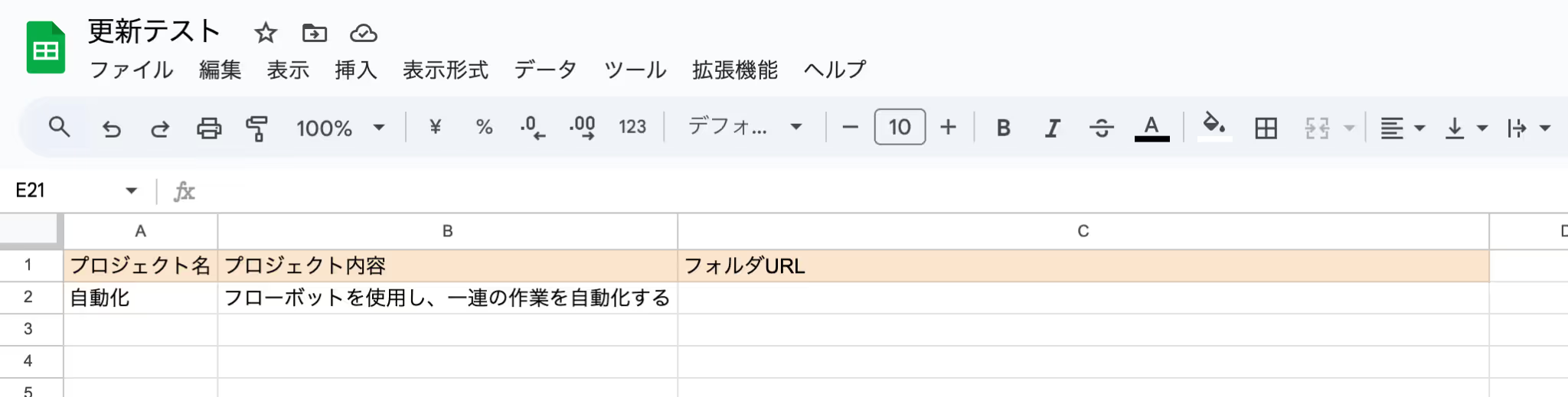Click the undo arrow icon
Screen dimensions: 1568x397
click(112, 128)
